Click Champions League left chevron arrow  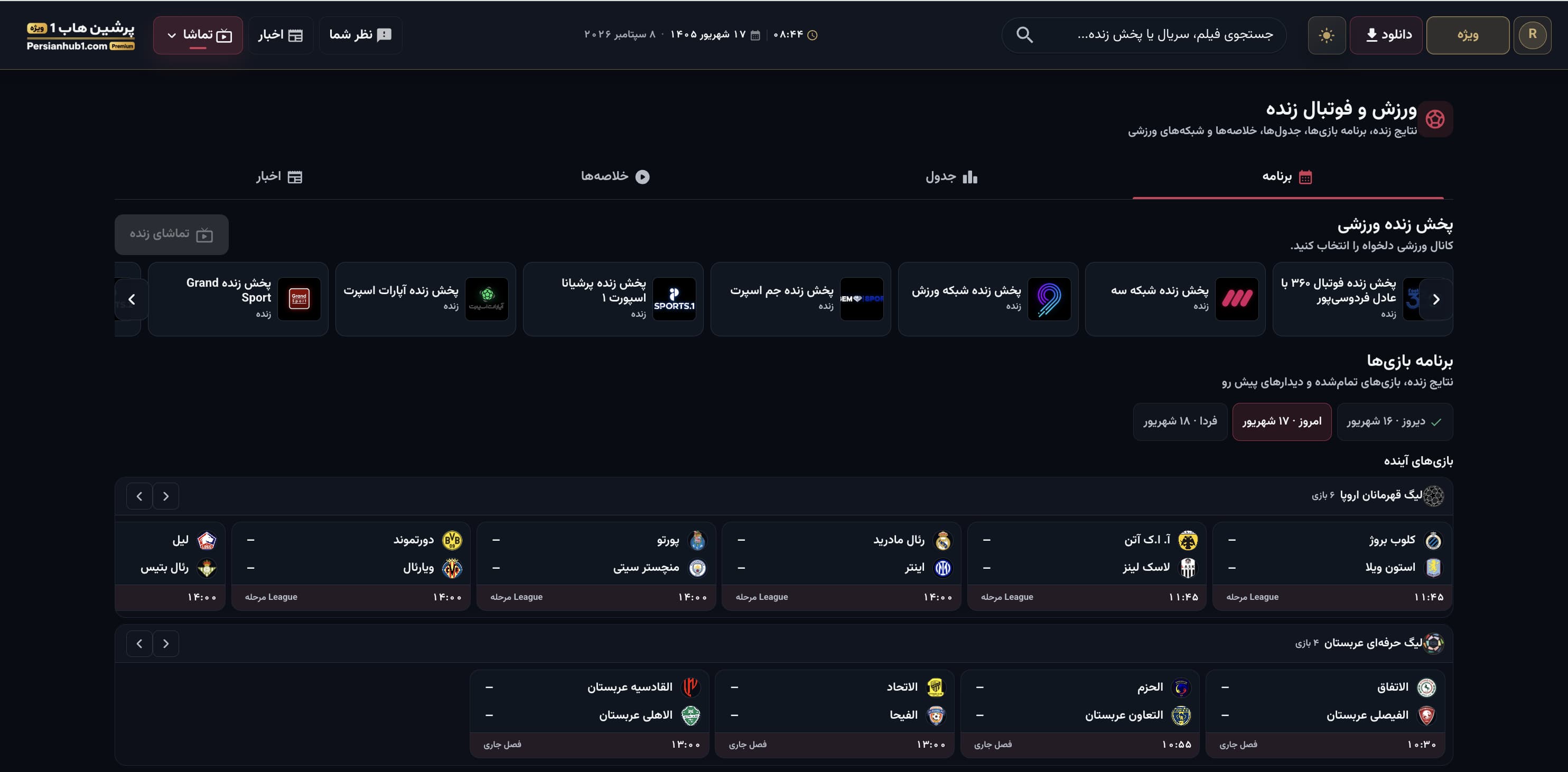[x=139, y=496]
